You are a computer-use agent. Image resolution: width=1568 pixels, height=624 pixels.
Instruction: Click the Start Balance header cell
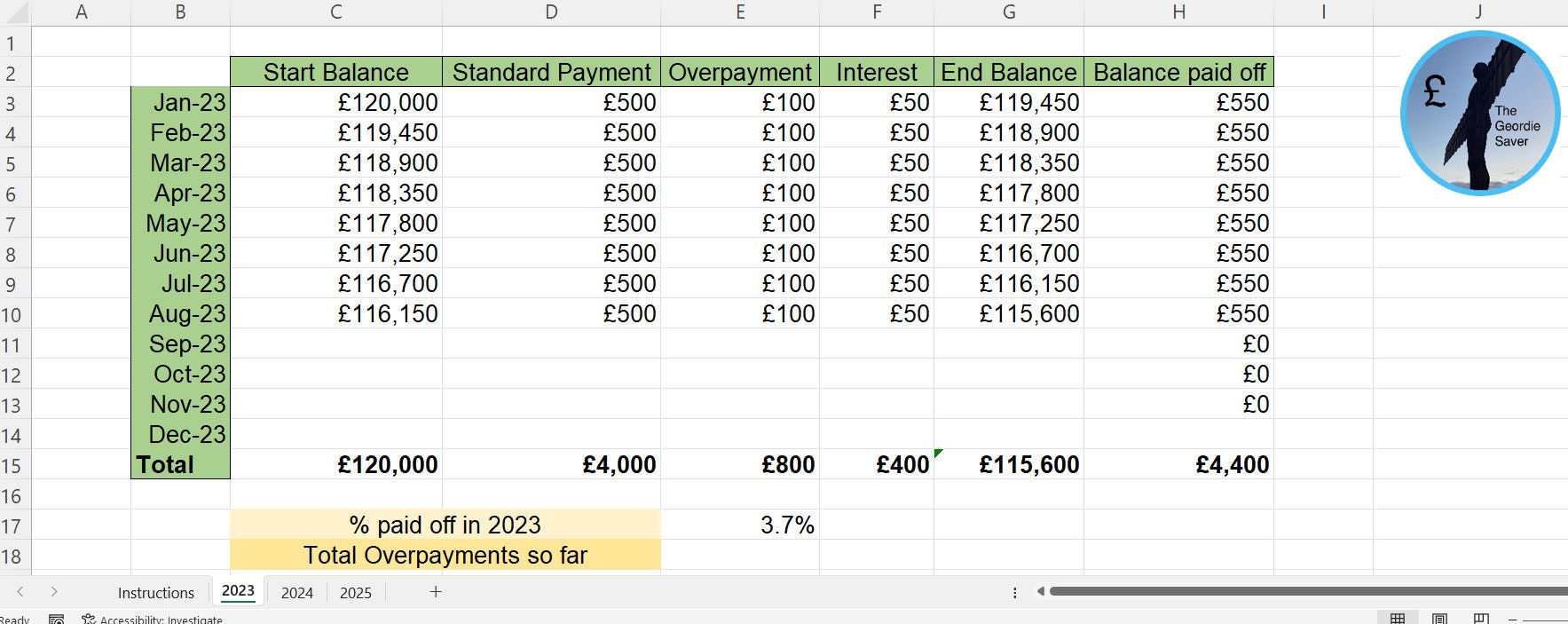point(336,72)
